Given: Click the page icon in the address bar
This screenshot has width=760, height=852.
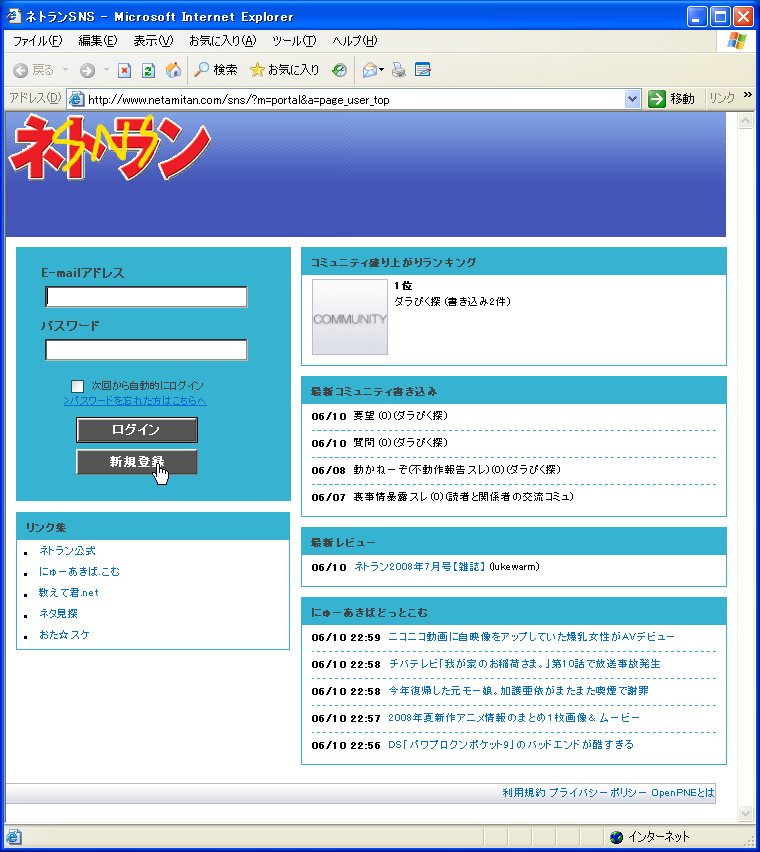Looking at the screenshot, I should click(x=77, y=99).
